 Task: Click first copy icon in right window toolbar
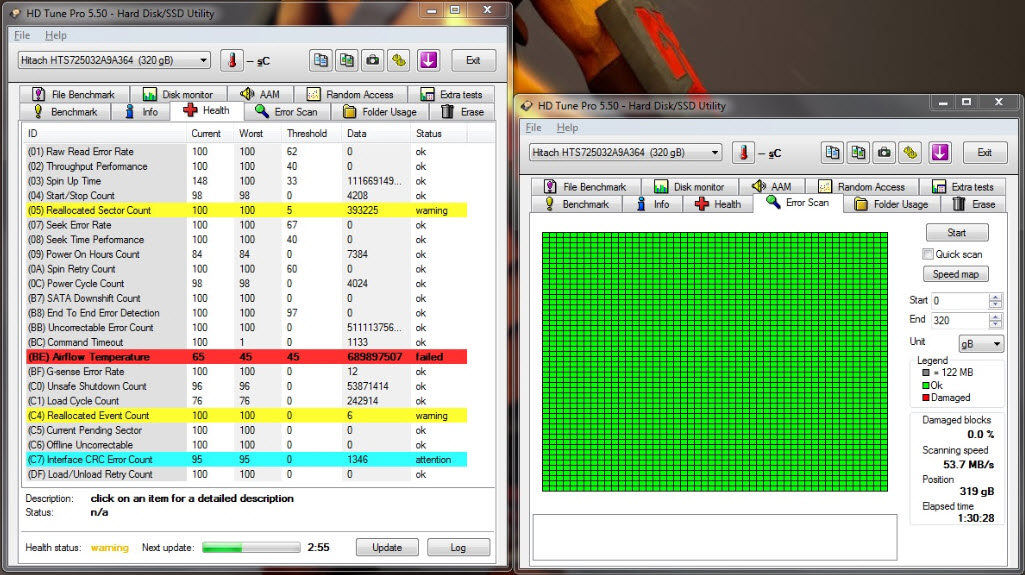coord(832,153)
